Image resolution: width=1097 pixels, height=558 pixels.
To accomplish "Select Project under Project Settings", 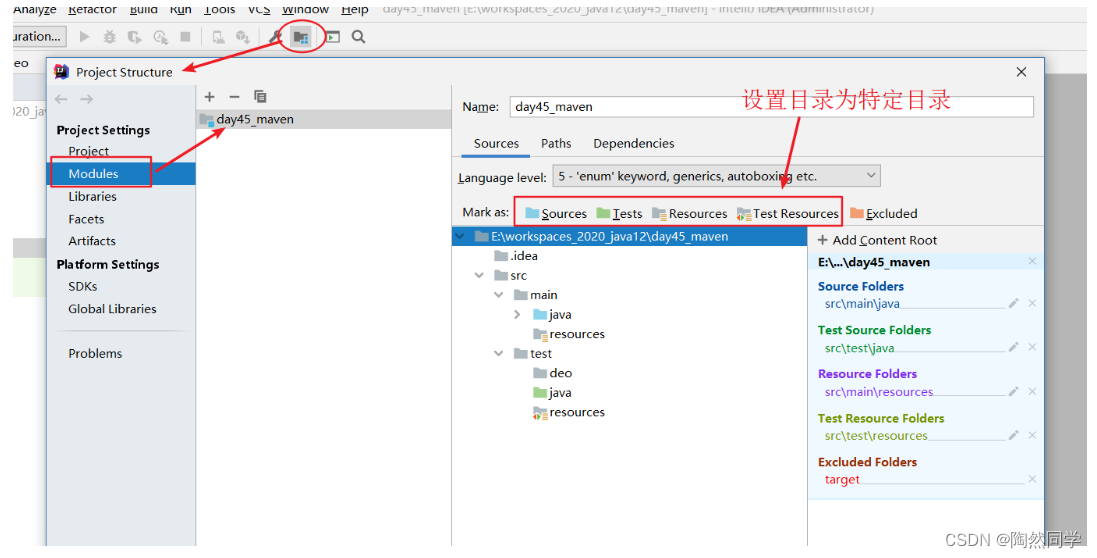I will pyautogui.click(x=89, y=151).
